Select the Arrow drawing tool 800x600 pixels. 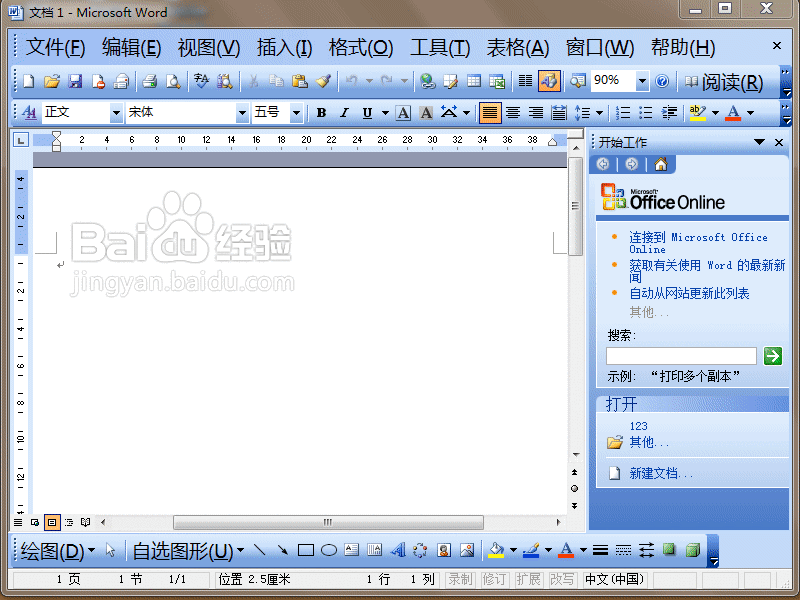282,550
